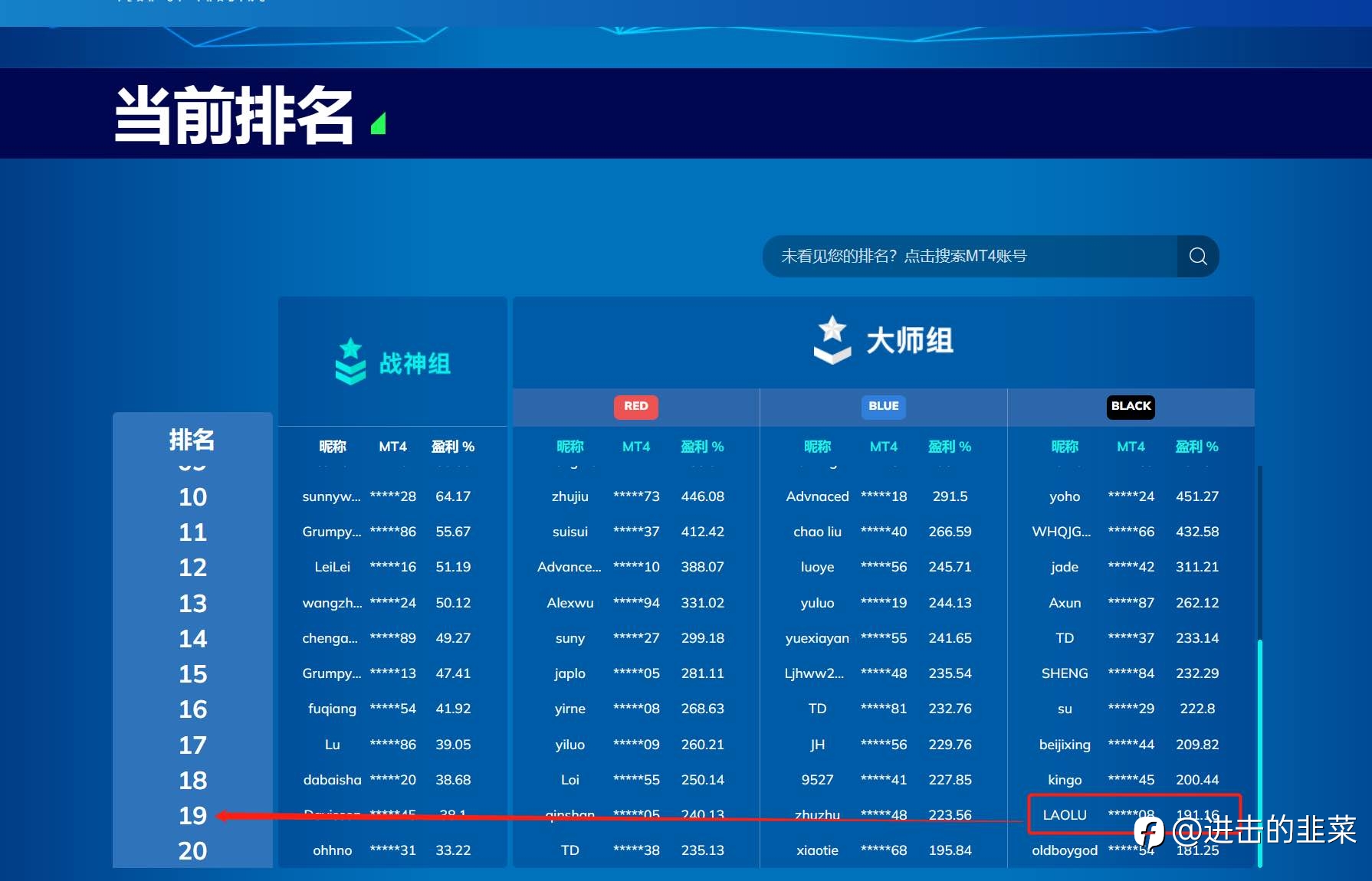Click zhujiu in the RED column

coord(570,496)
